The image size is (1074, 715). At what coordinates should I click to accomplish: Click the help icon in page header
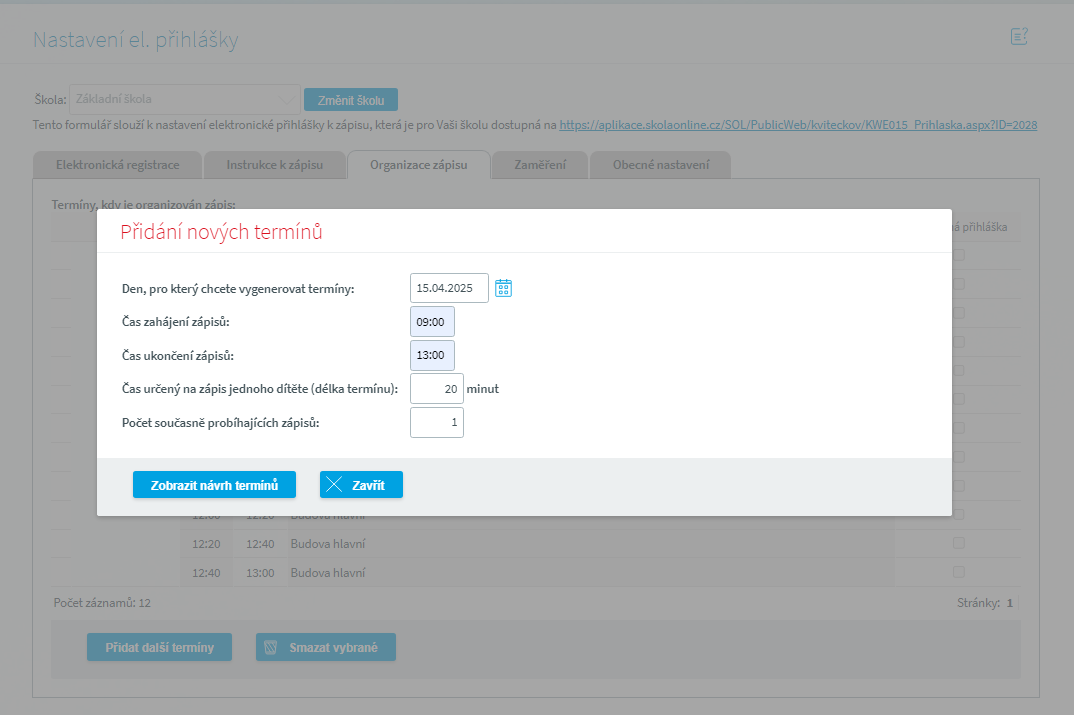click(1019, 37)
